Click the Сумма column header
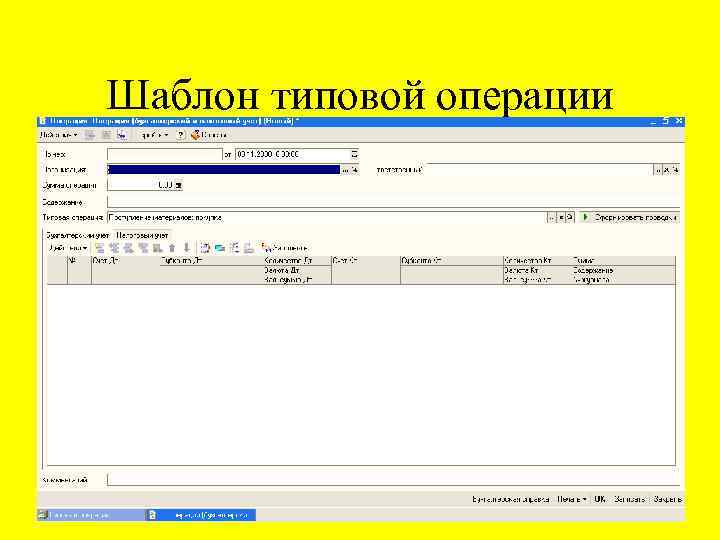 (x=624, y=261)
